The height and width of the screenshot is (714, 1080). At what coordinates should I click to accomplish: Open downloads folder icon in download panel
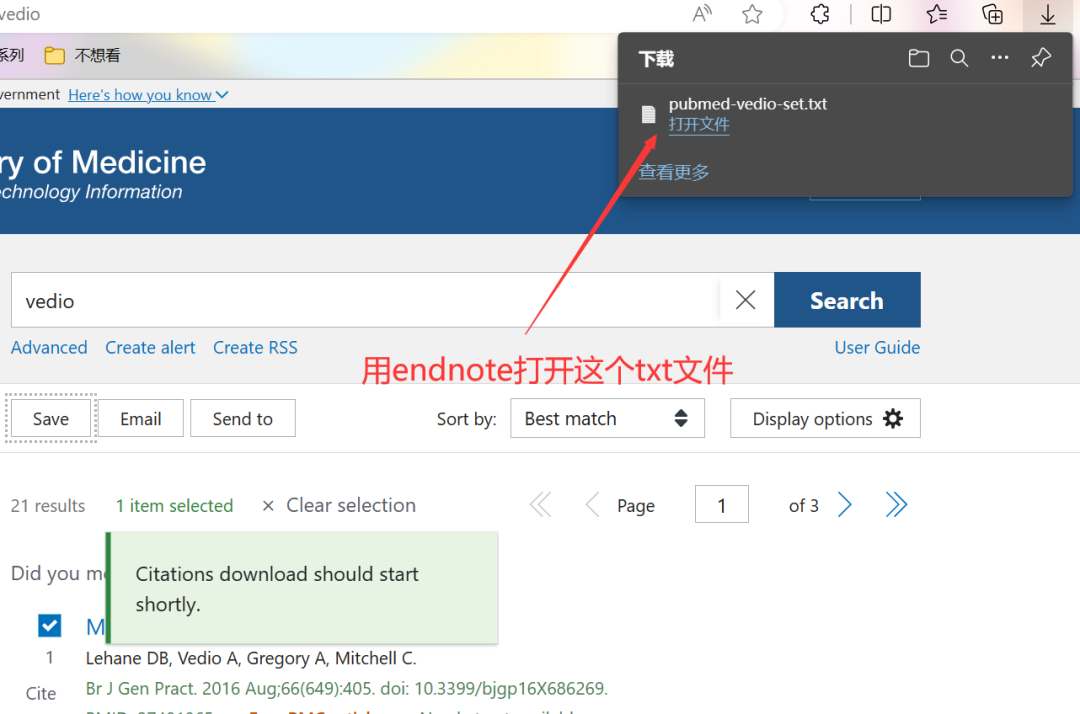(x=919, y=59)
